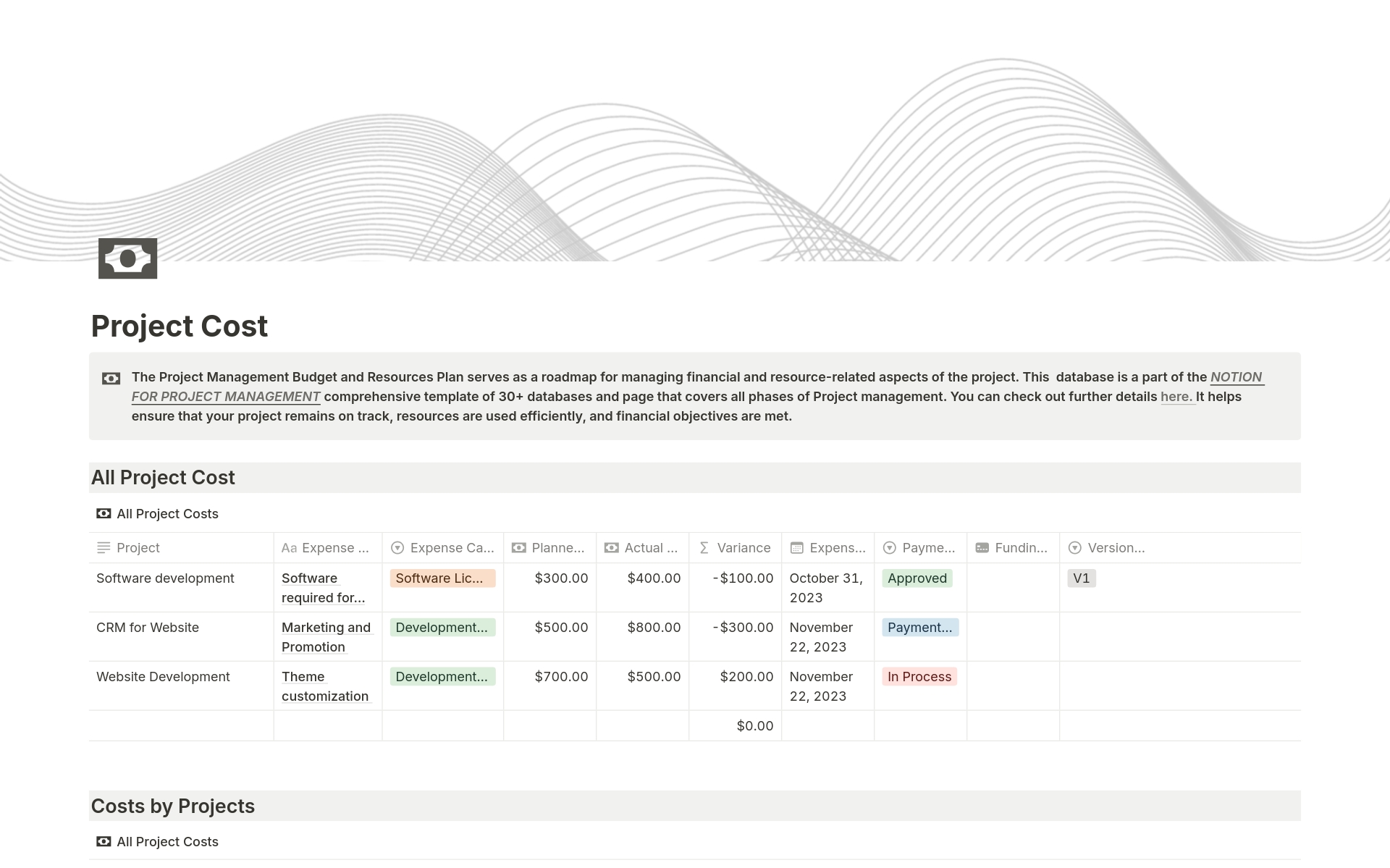Toggle Payment... status tag for CRM row
The width and height of the screenshot is (1390, 868).
(919, 627)
